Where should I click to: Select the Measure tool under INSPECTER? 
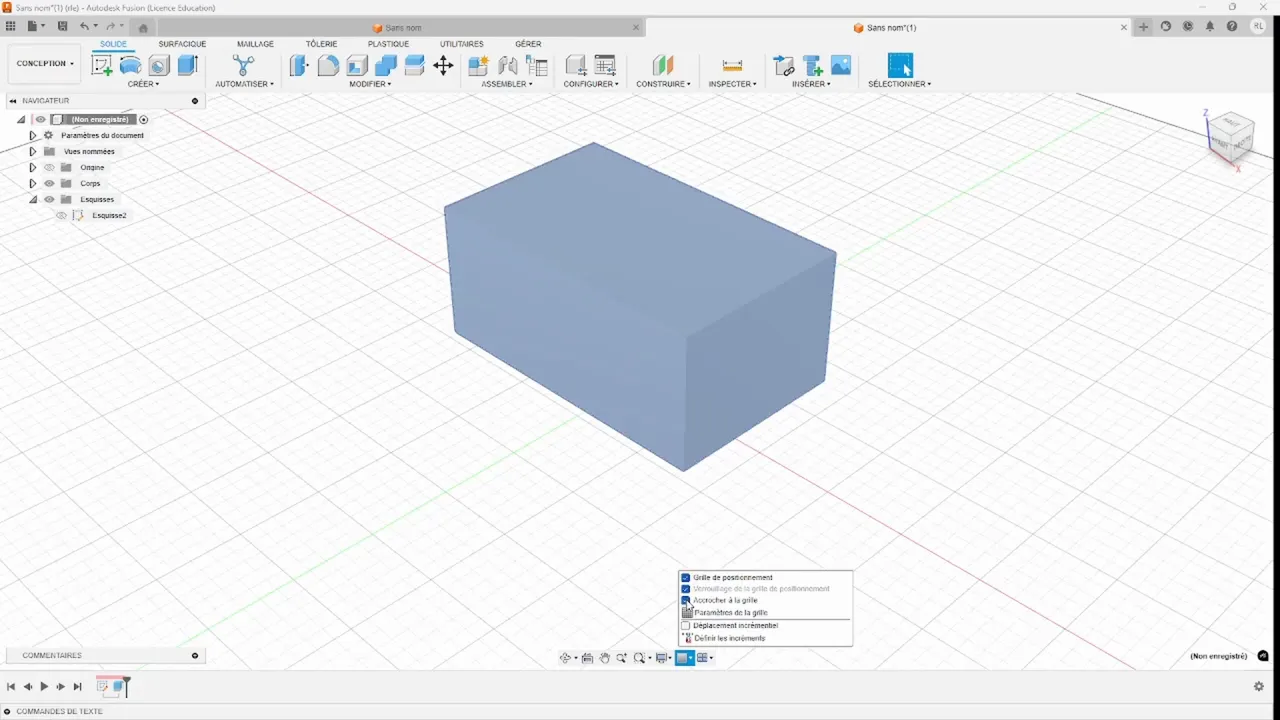point(732,65)
